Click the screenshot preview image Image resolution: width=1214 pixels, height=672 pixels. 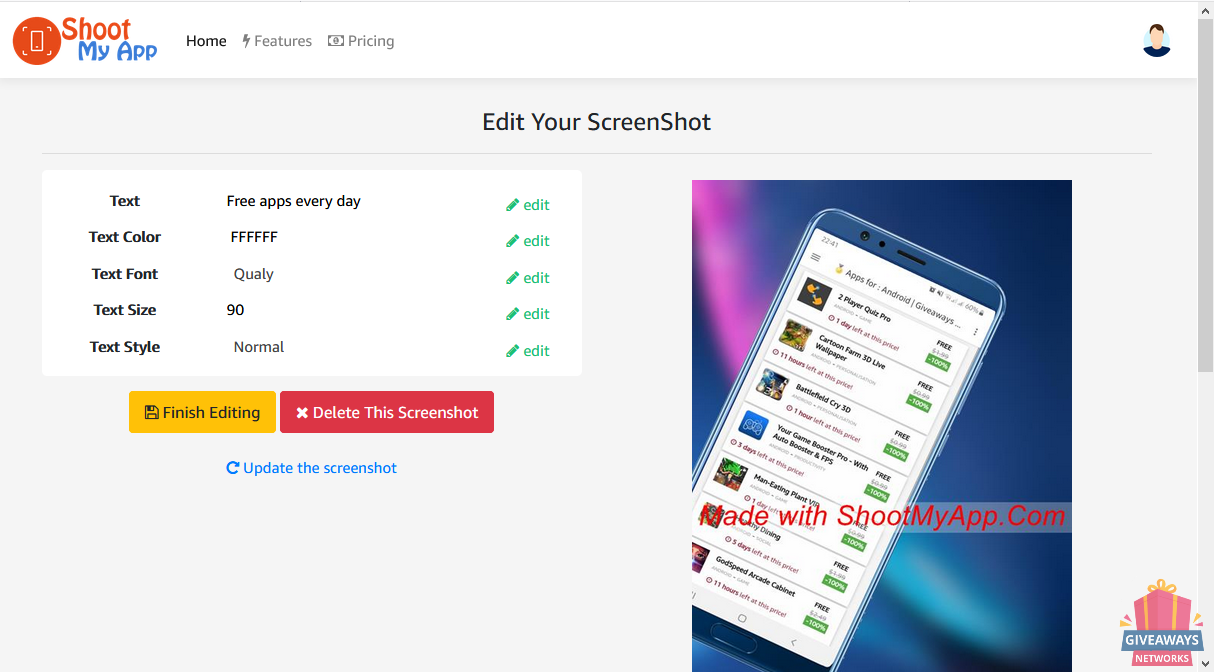click(882, 426)
